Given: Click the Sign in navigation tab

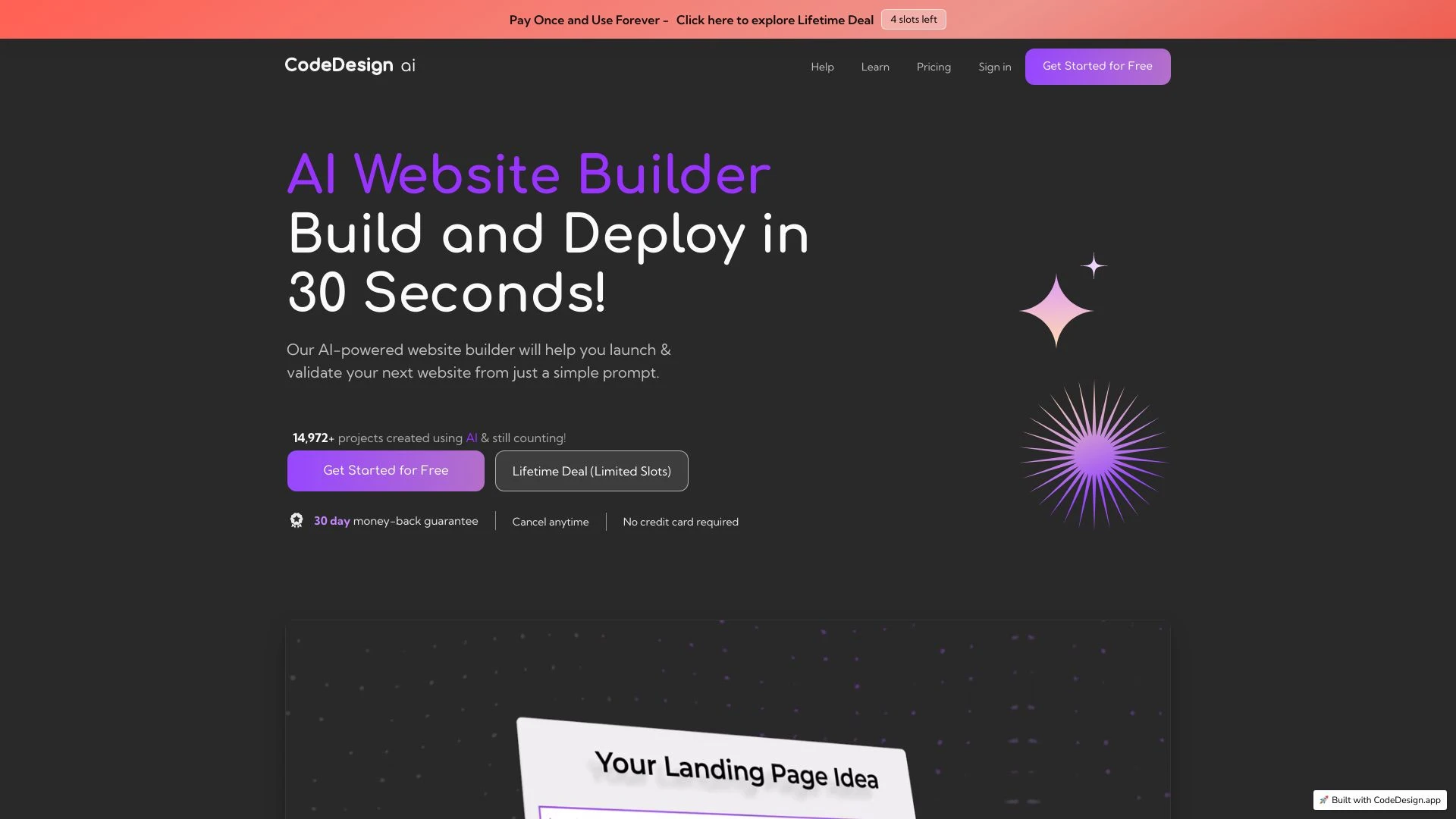Looking at the screenshot, I should click(994, 66).
